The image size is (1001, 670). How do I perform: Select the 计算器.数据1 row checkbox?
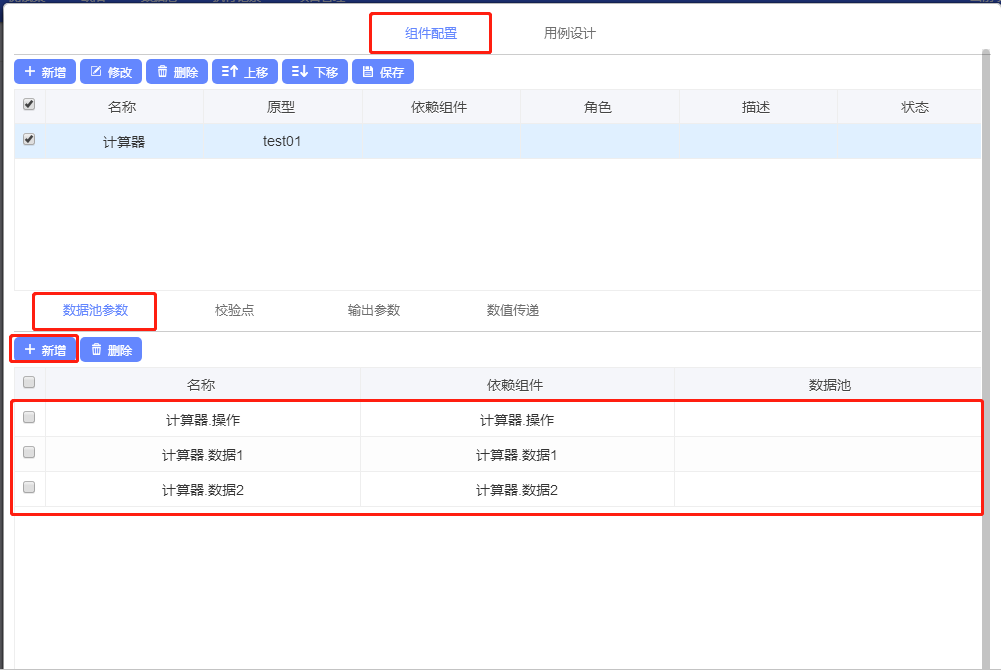tap(29, 453)
